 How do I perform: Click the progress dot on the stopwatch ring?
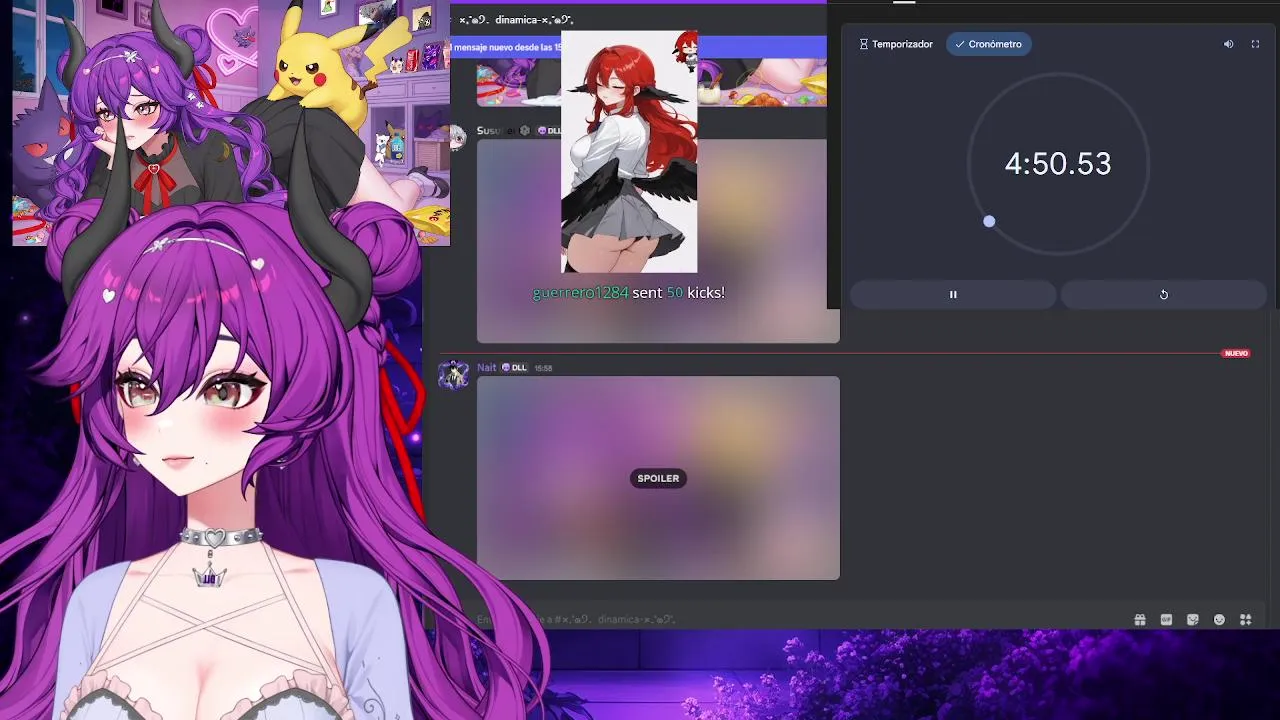coord(989,221)
